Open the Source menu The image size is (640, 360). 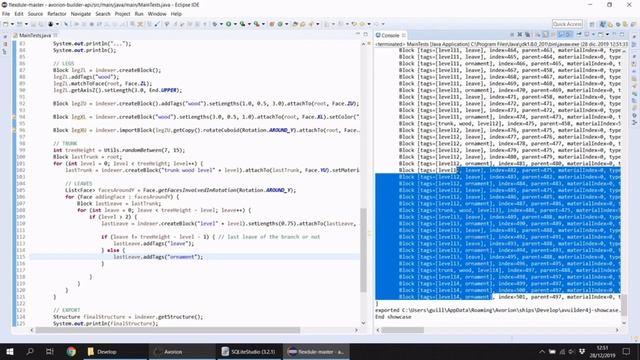(35, 14)
